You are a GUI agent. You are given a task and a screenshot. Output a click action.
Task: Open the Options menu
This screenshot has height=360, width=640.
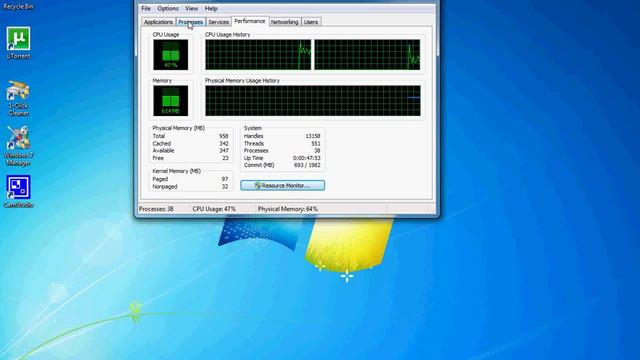point(168,9)
